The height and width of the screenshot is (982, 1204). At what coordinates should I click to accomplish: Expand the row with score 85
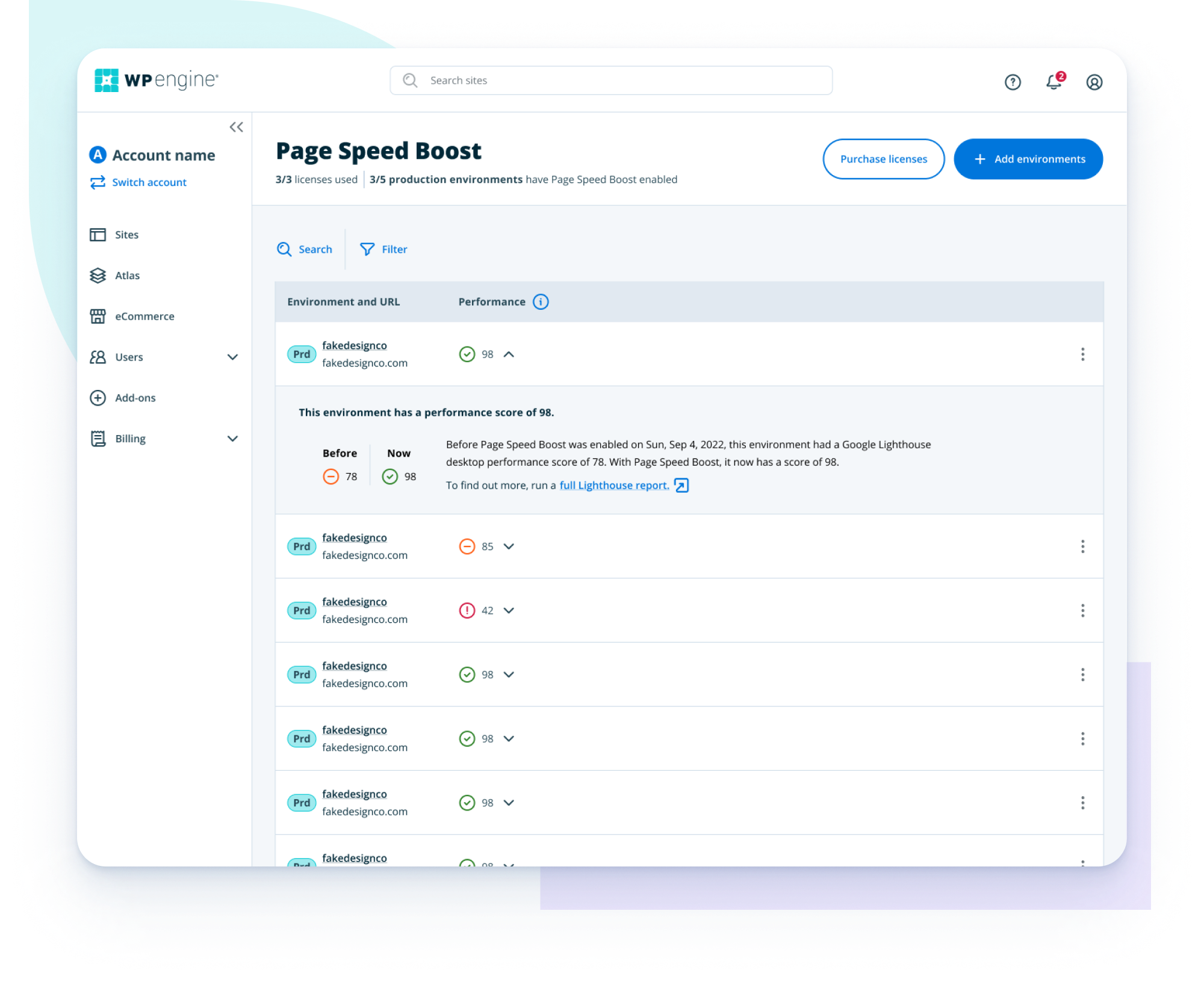coord(509,546)
